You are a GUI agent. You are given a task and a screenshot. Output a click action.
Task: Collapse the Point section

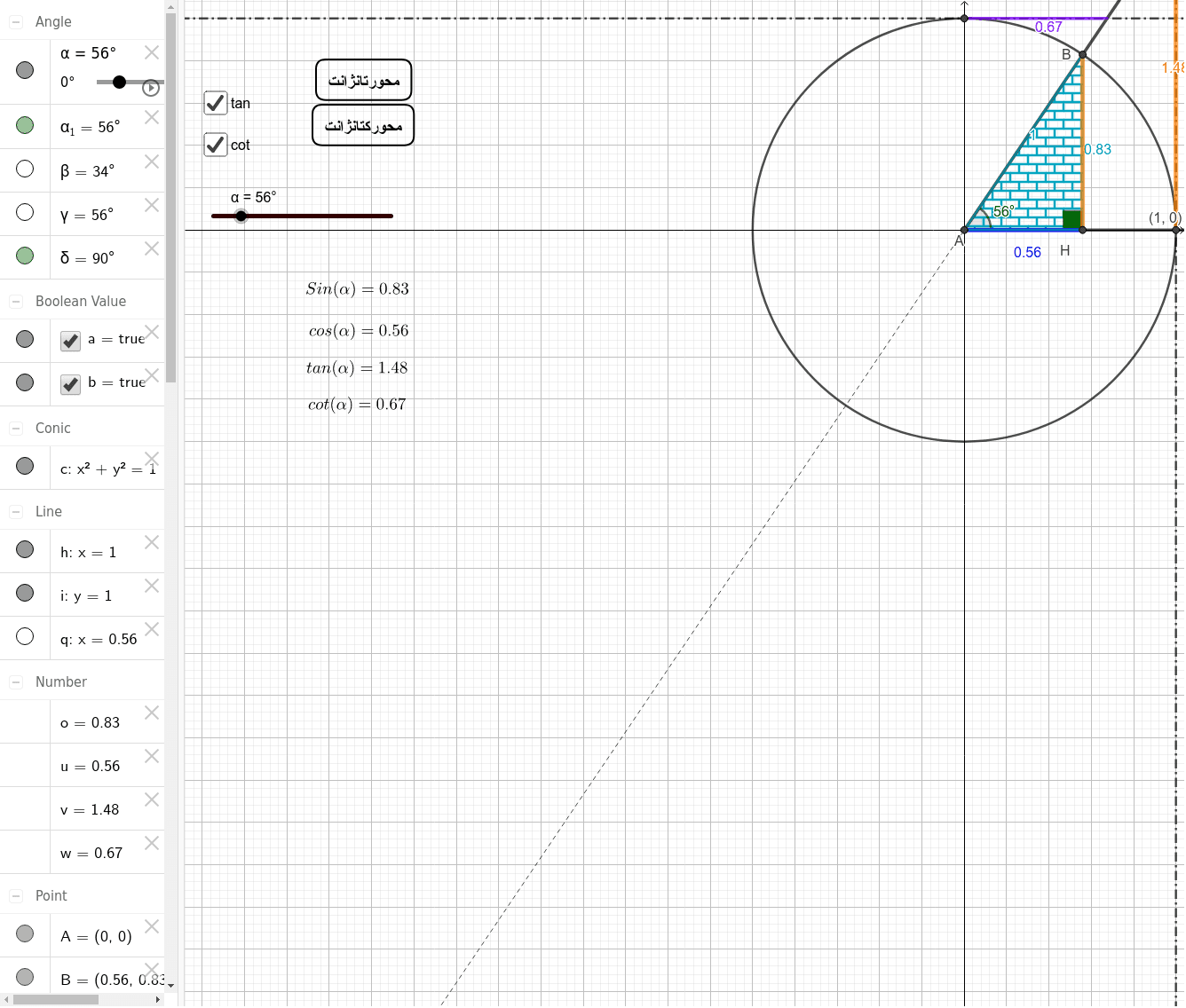coord(15,895)
